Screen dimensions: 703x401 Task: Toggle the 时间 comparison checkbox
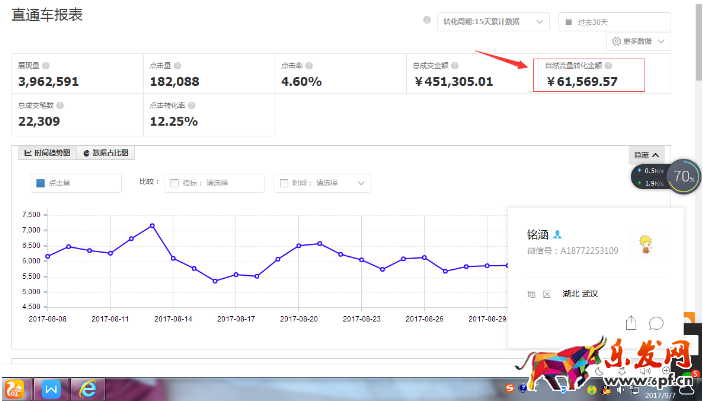(x=285, y=183)
